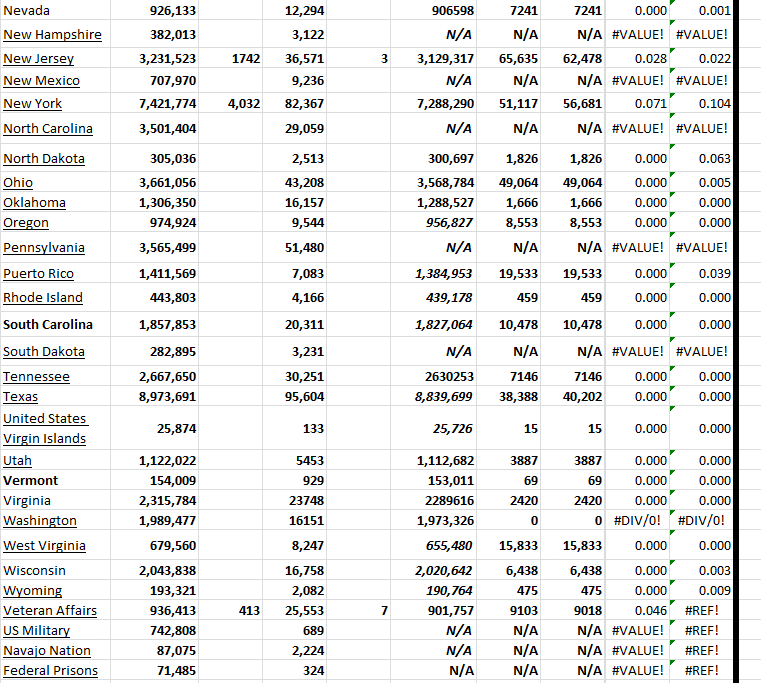
Task: Select cell with value 1742
Action: [231, 59]
